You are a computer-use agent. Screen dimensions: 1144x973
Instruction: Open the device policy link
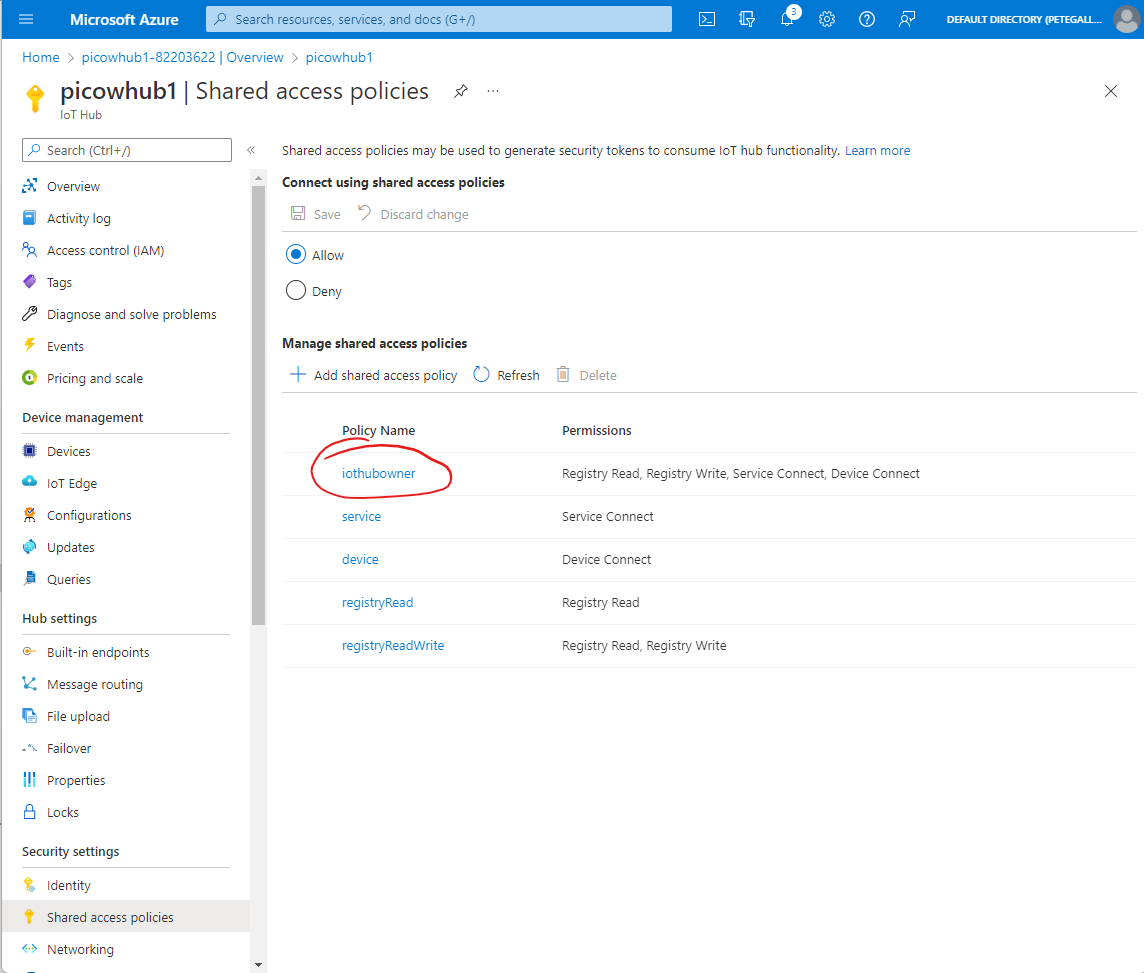pos(360,559)
